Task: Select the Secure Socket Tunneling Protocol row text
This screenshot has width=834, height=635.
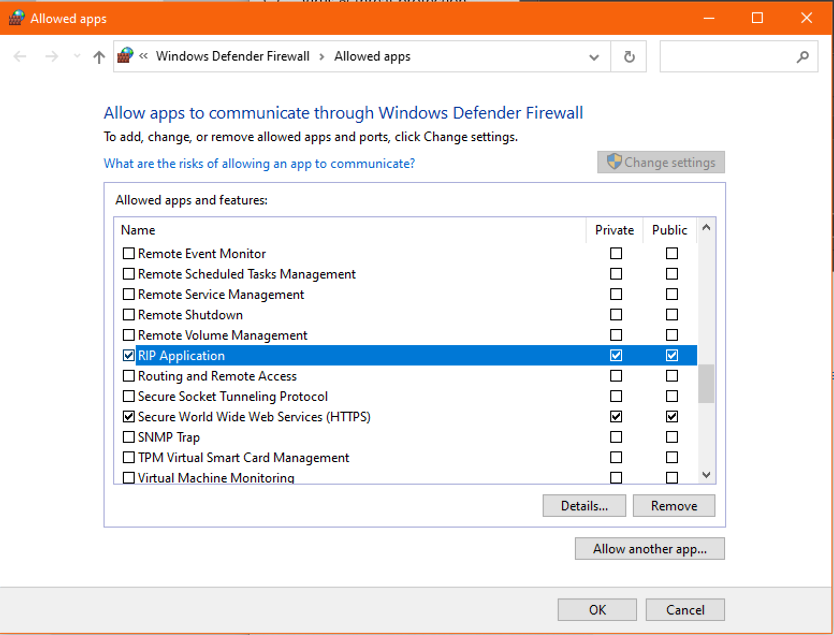Action: 232,397
